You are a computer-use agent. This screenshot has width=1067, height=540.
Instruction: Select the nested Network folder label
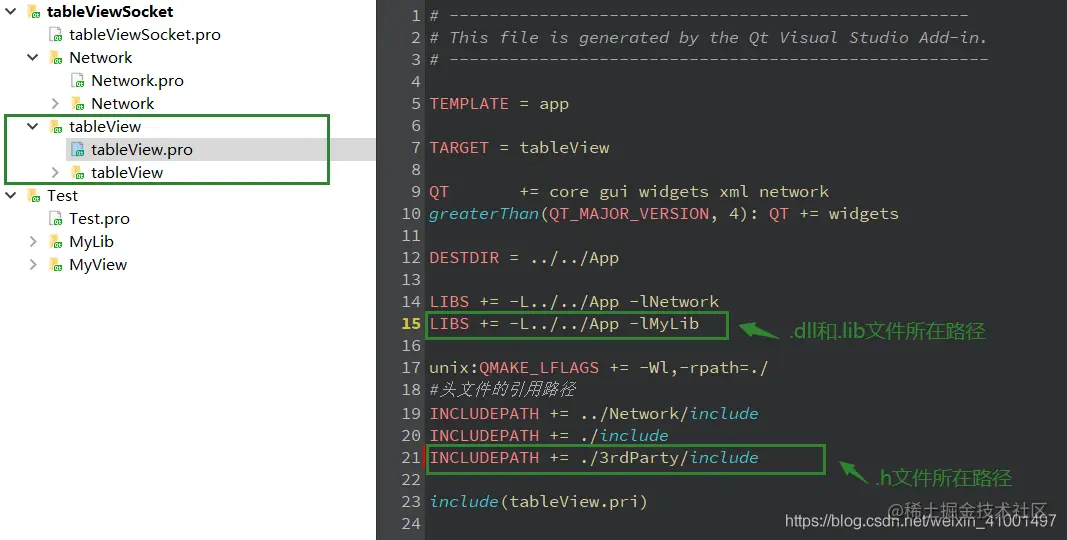[x=122, y=103]
